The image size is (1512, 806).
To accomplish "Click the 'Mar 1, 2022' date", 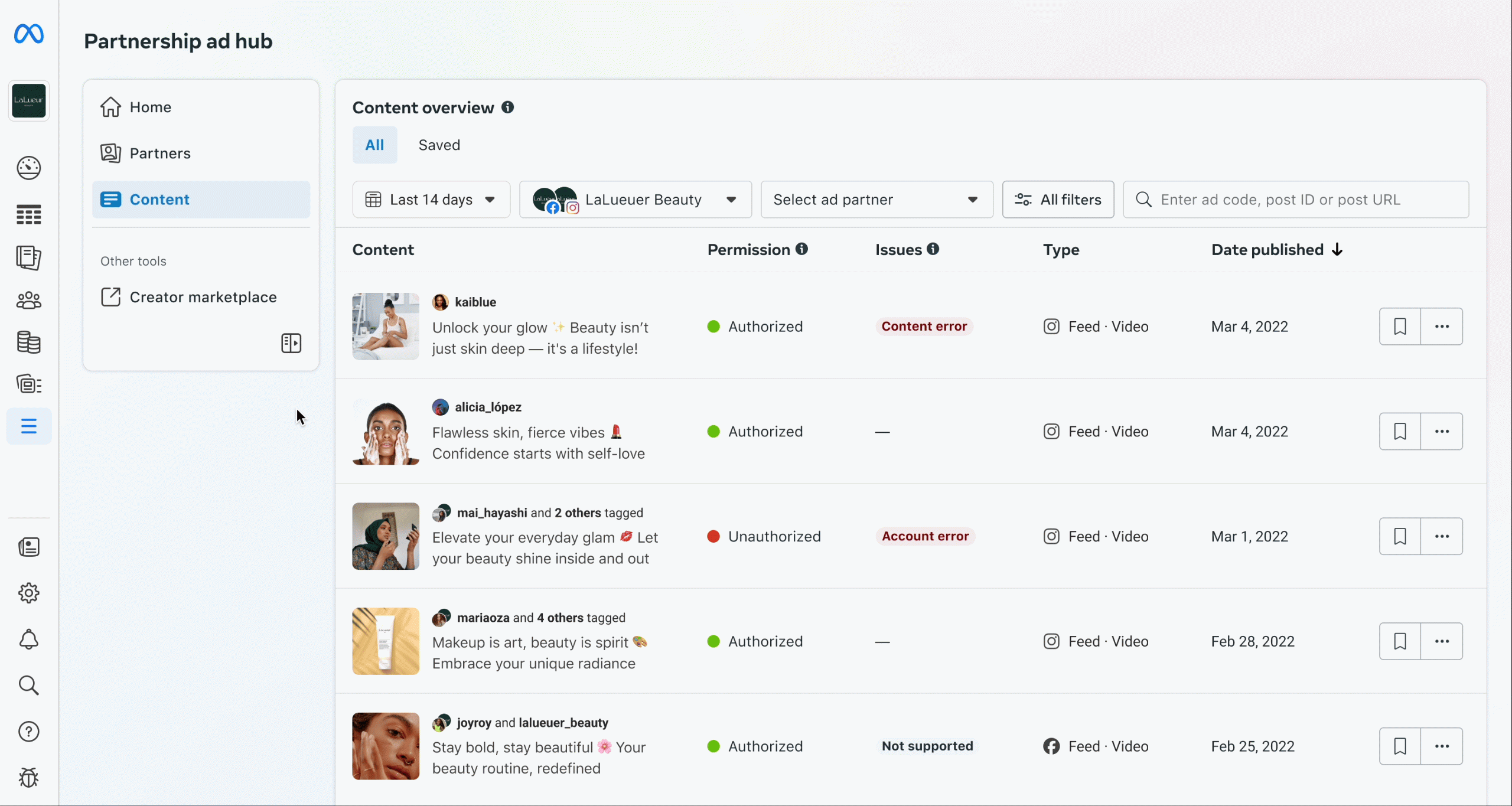I will click(x=1249, y=536).
